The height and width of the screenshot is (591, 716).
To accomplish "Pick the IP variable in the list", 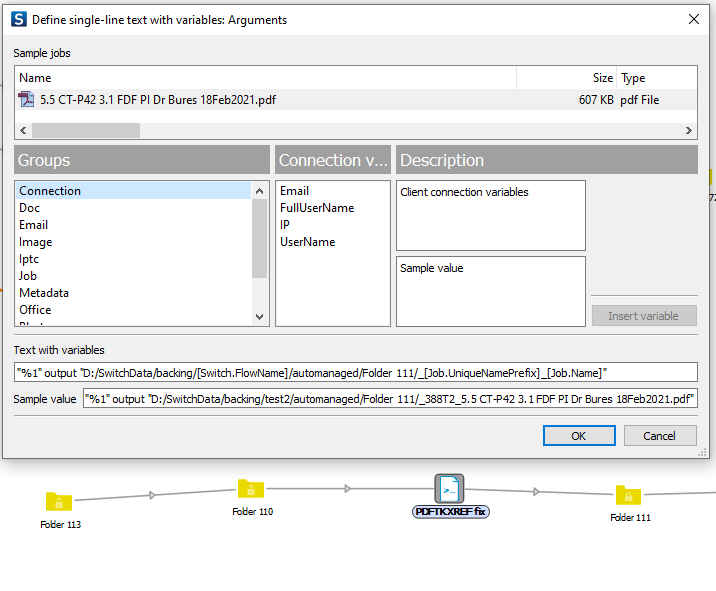I will coord(285,225).
